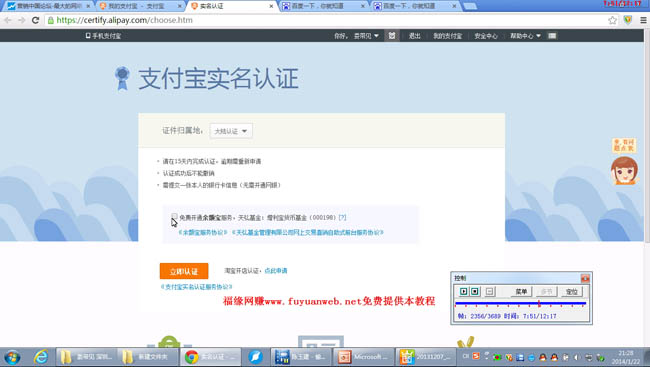Click the 点此申请 link for 淘宝开店认证

(x=276, y=271)
